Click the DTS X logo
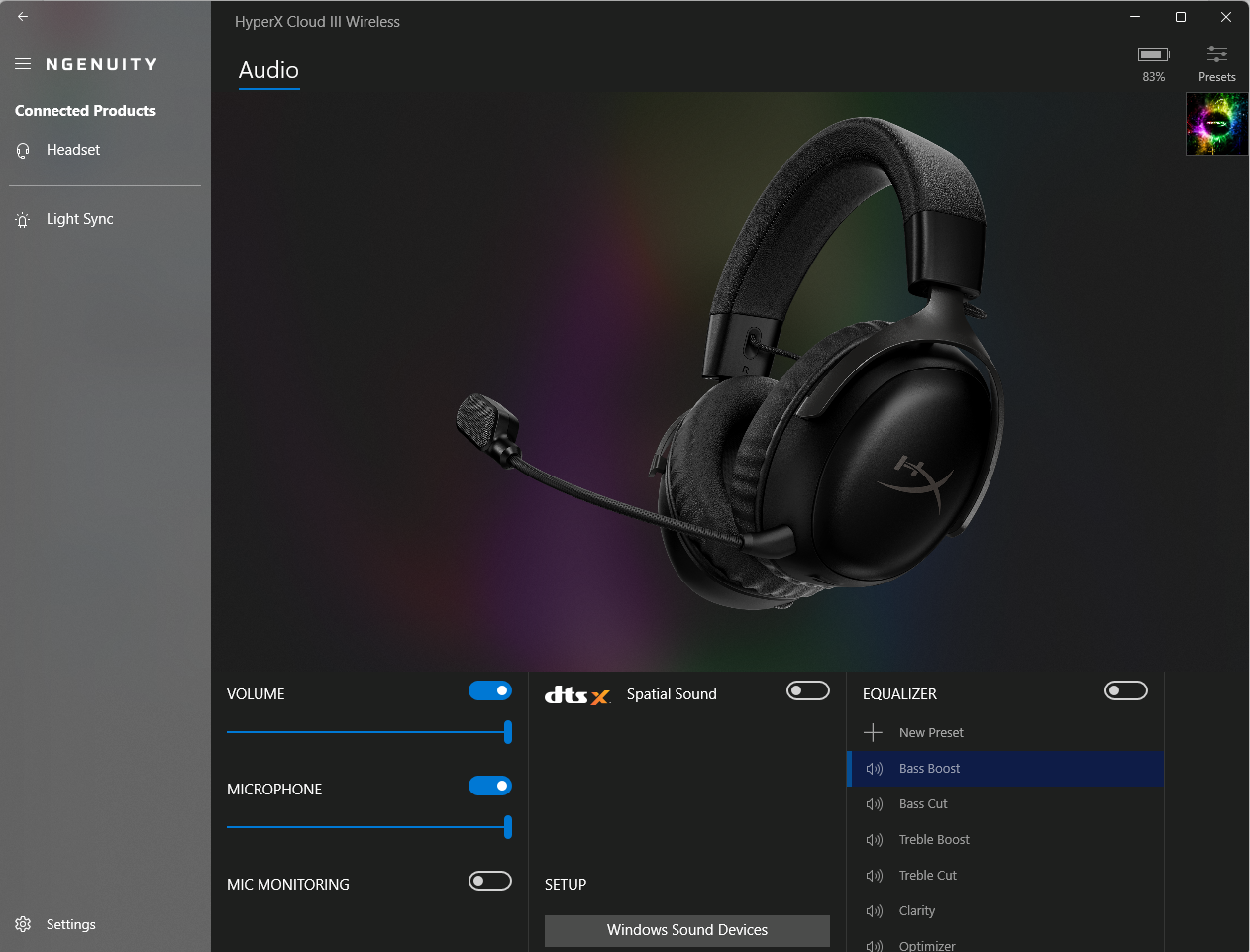 coord(577,695)
